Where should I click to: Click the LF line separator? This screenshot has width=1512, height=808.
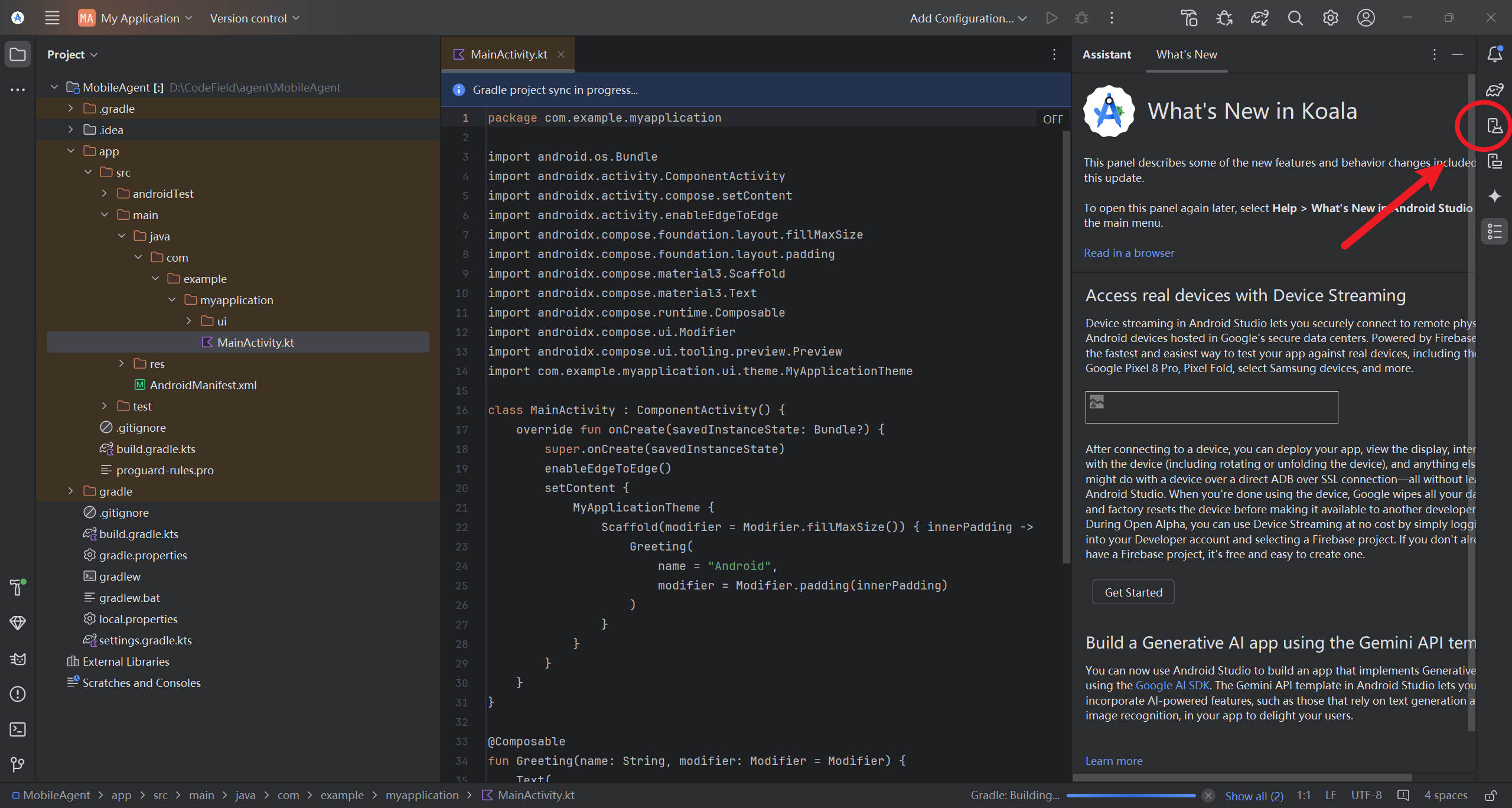[1331, 796]
